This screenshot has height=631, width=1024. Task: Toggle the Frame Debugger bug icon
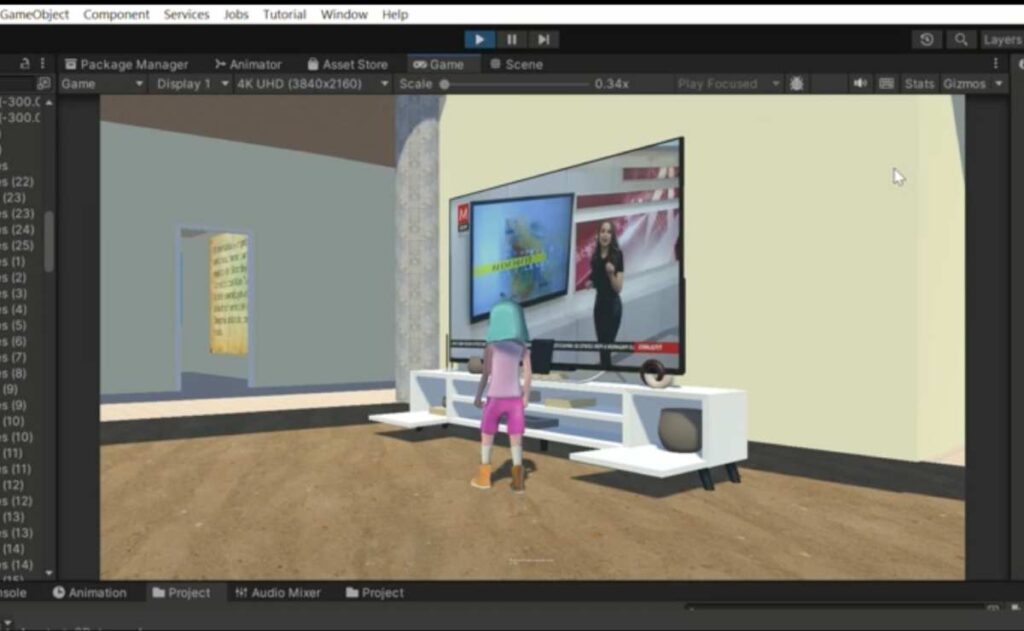click(x=796, y=84)
